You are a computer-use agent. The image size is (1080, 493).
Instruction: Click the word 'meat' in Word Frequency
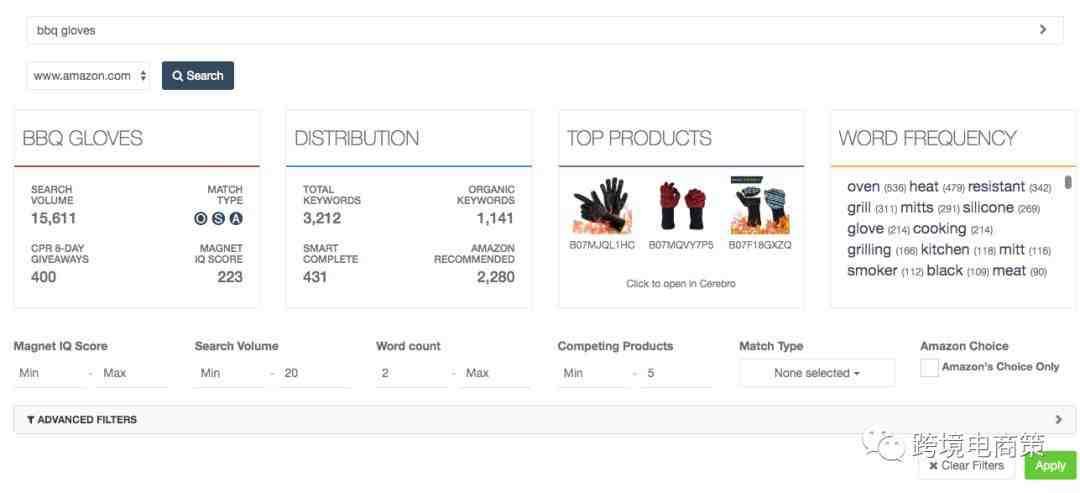1009,271
